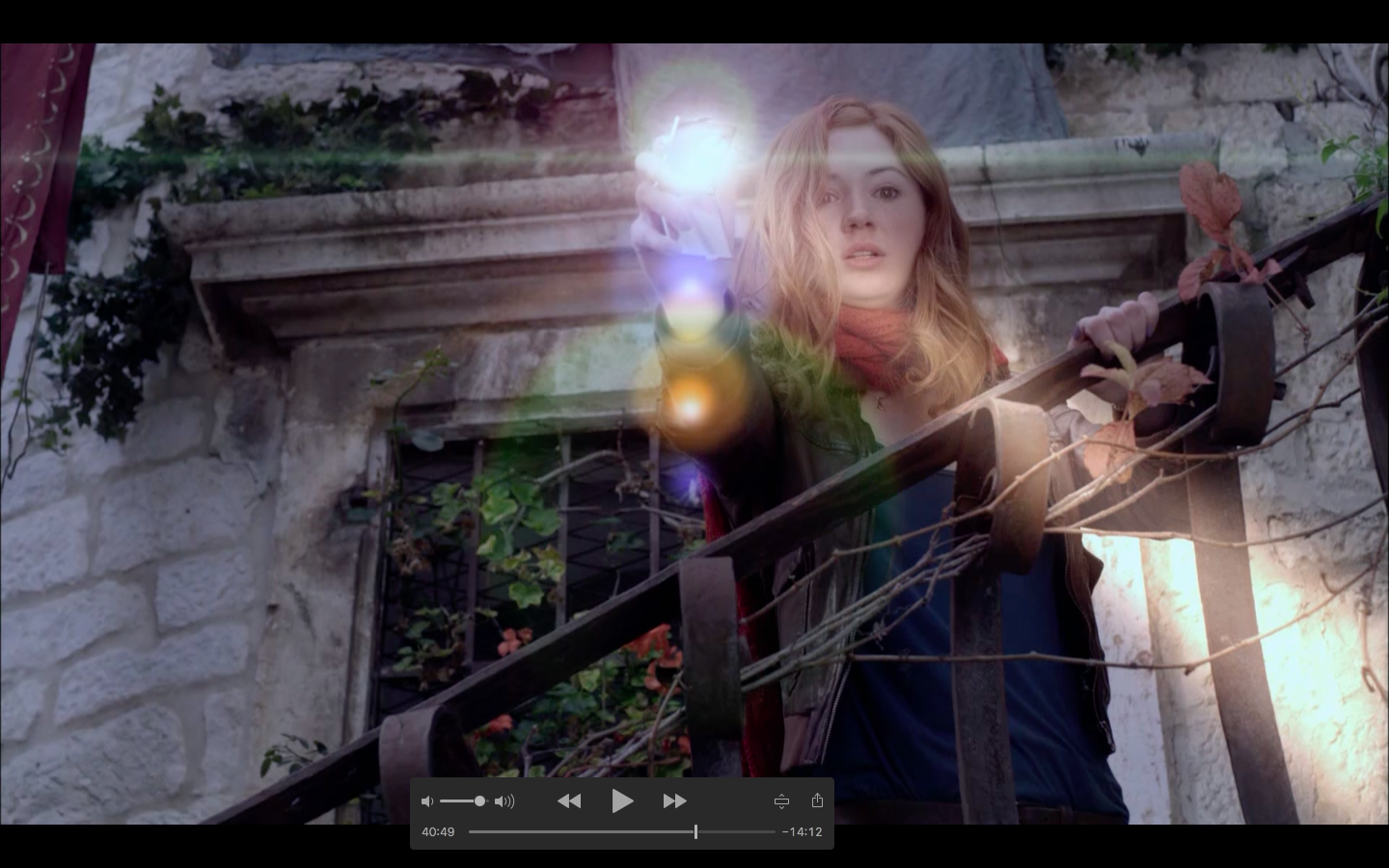
Task: Click the 40:49 elapsed time label
Action: [x=438, y=831]
